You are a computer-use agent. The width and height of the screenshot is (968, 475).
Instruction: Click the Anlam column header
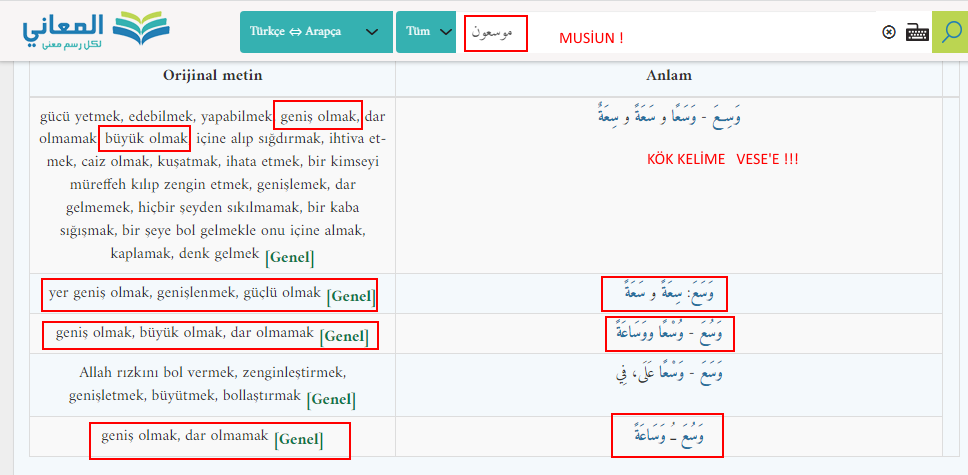coord(669,75)
